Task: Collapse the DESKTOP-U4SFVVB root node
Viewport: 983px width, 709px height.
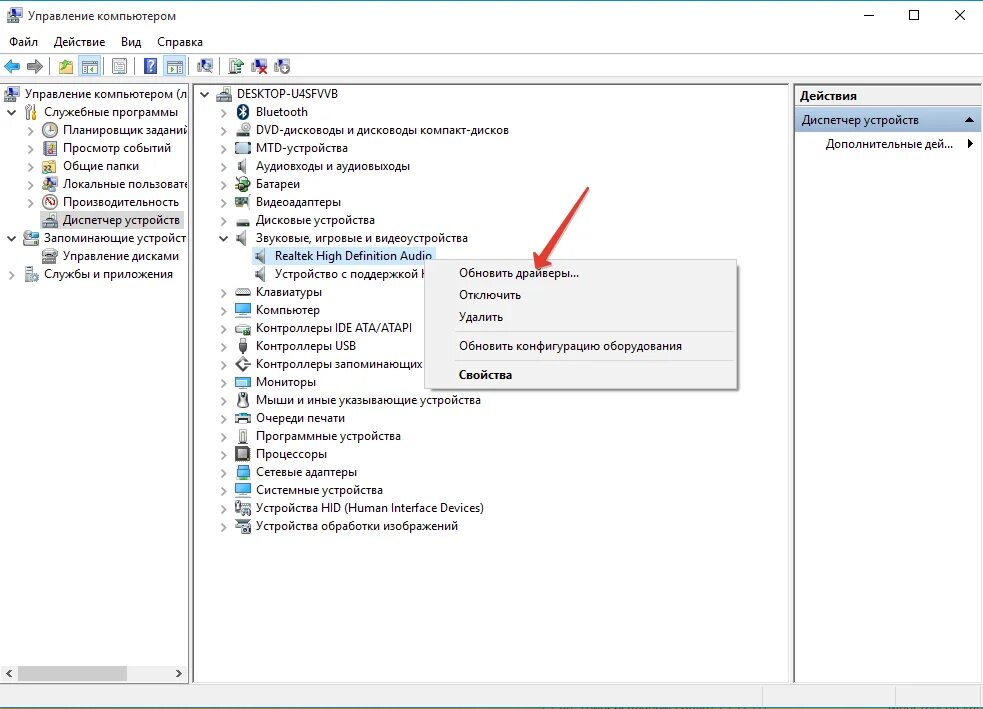Action: click(204, 95)
